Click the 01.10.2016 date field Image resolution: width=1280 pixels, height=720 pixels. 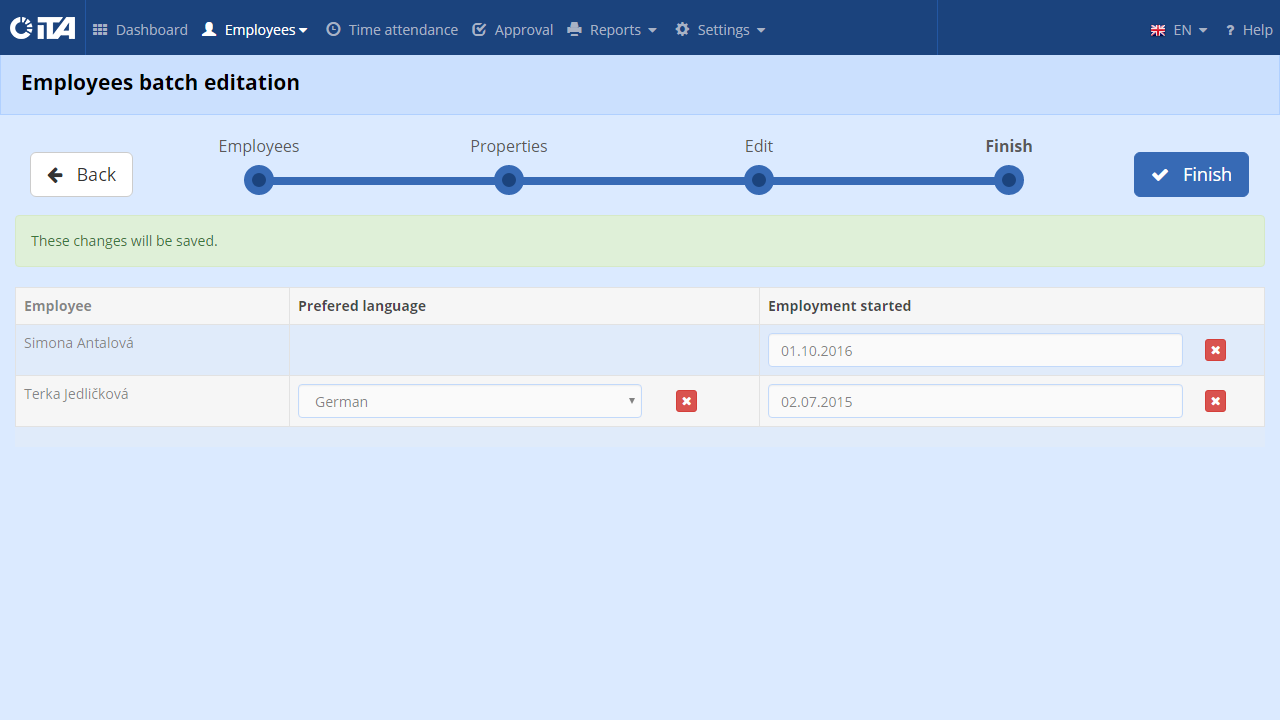(x=975, y=350)
